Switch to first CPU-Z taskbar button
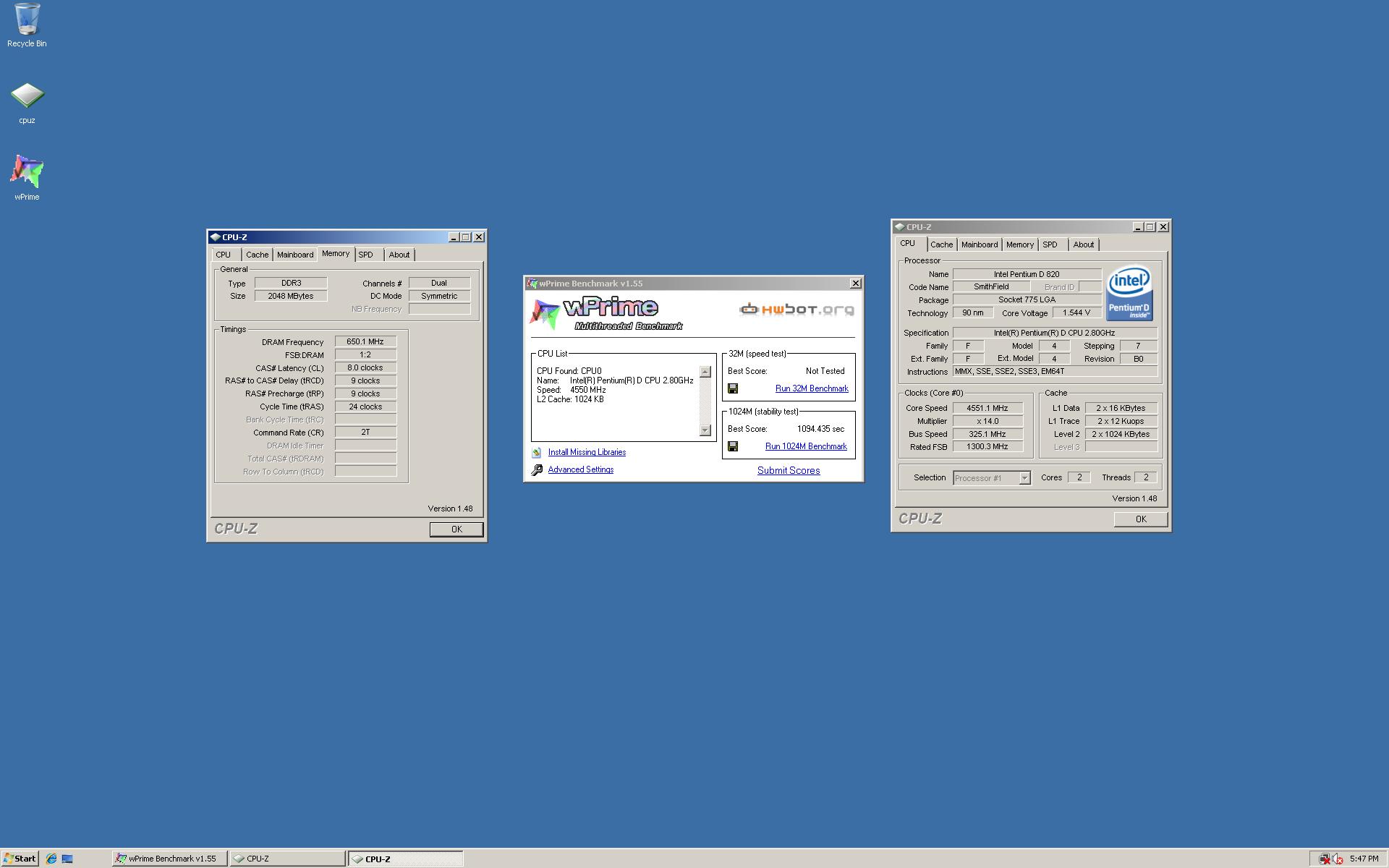The width and height of the screenshot is (1389, 868). tap(287, 859)
